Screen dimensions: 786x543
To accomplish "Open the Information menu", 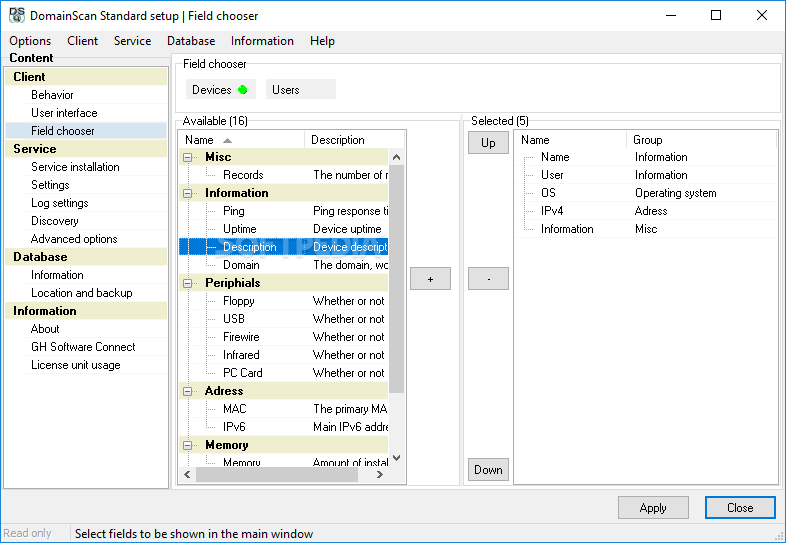I will pyautogui.click(x=262, y=41).
